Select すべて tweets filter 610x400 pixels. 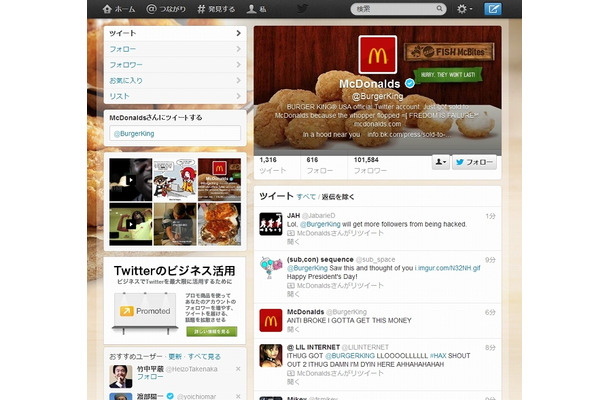click(x=306, y=197)
